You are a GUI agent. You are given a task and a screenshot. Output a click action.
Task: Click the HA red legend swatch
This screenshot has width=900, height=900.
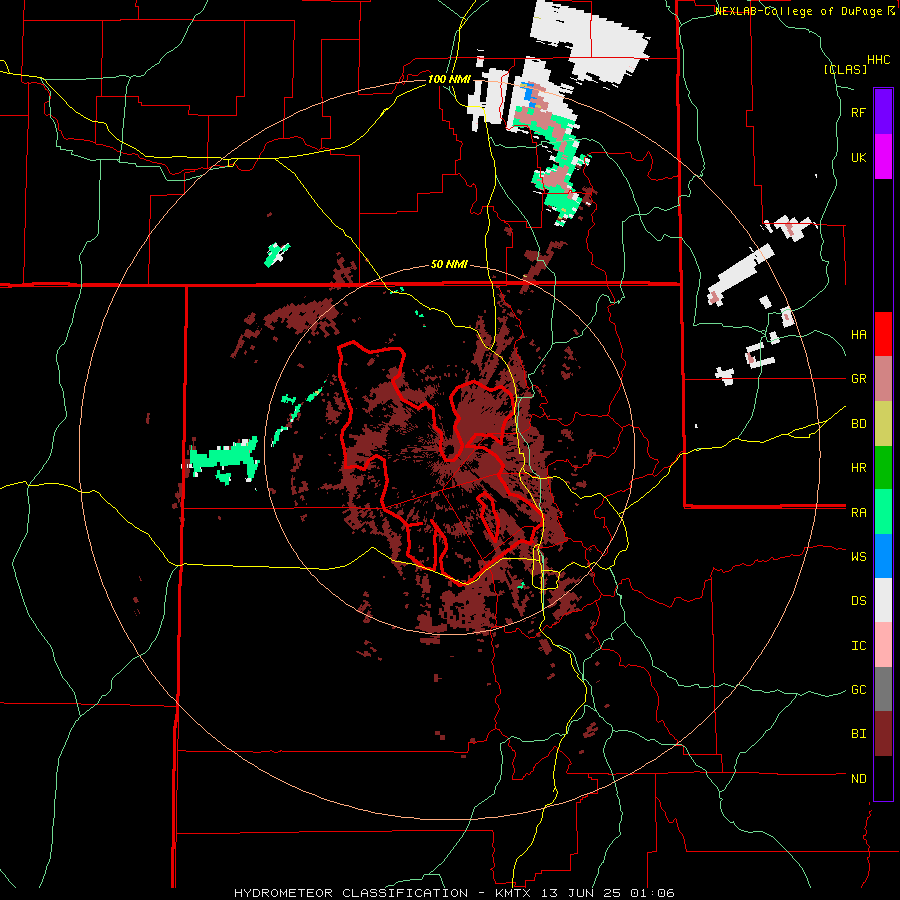[883, 334]
